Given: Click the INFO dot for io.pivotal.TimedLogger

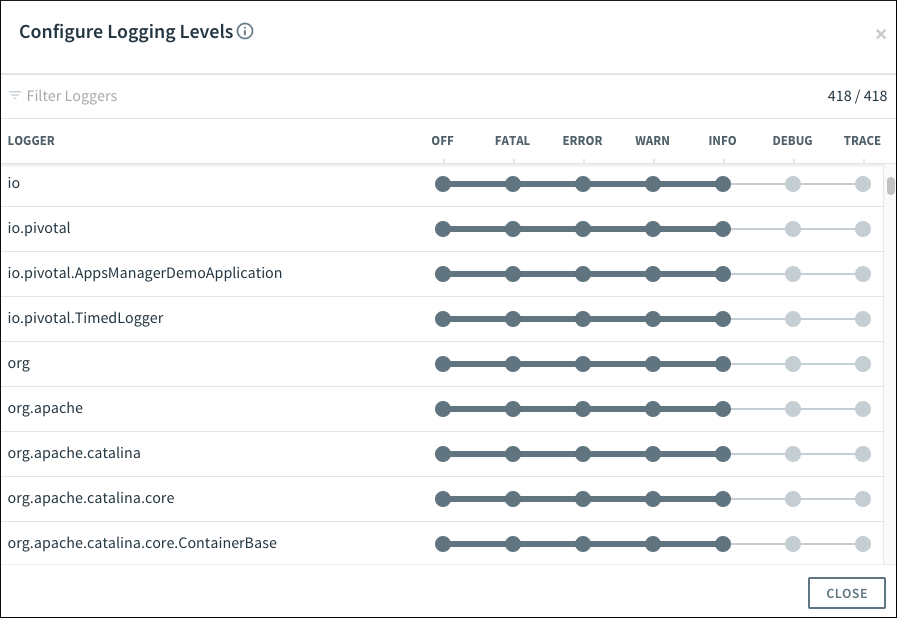Looking at the screenshot, I should click(x=723, y=319).
